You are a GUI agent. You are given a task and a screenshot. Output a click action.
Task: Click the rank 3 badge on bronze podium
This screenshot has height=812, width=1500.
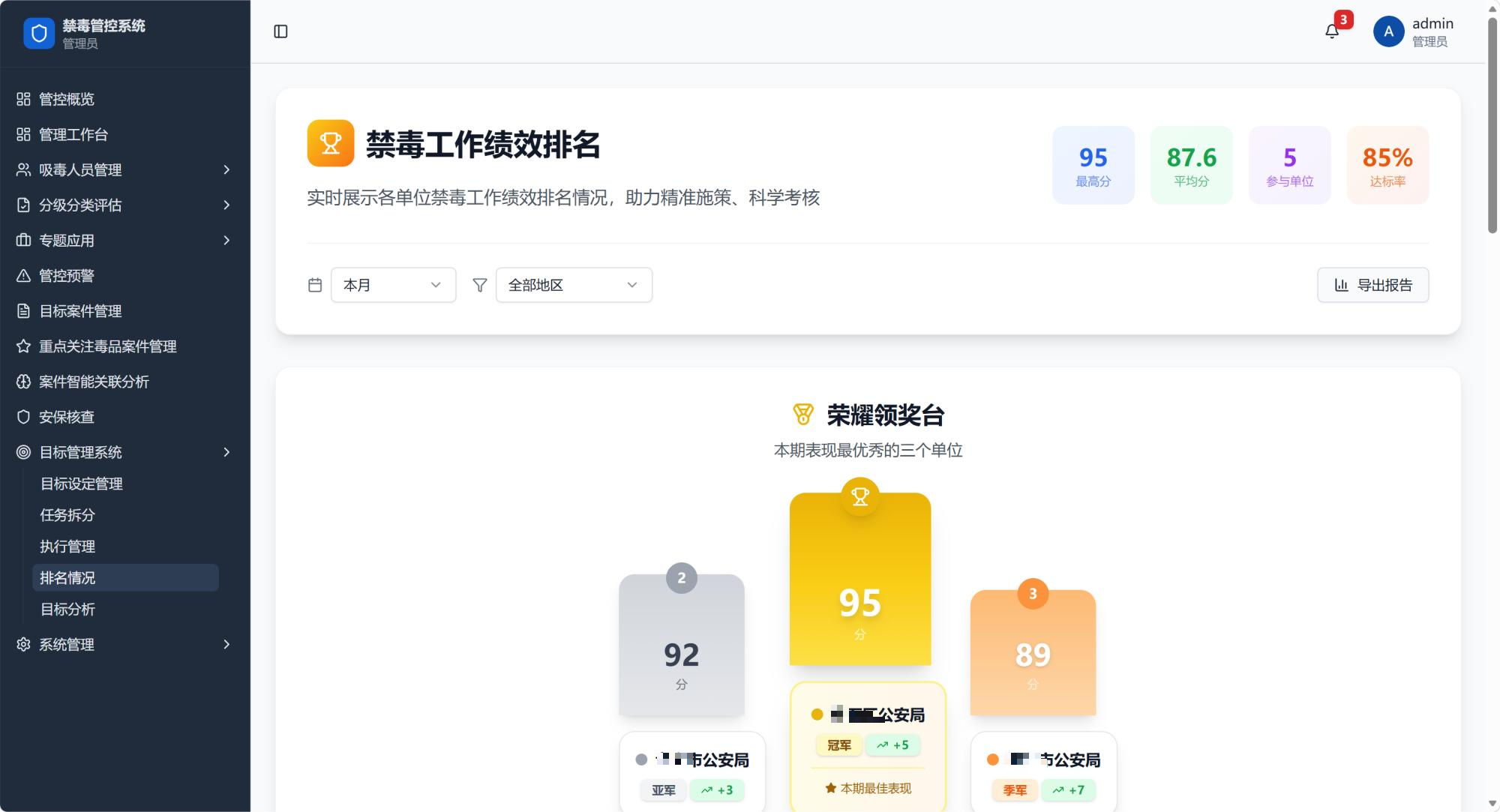click(1033, 594)
